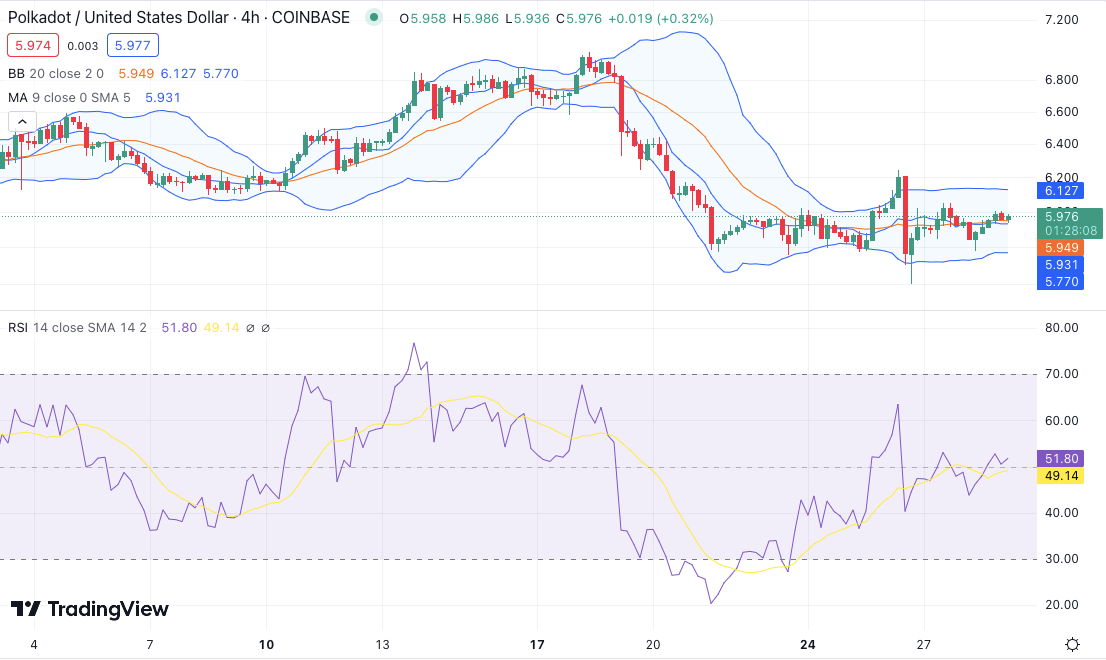Click the spread value 0.003
1106x660 pixels.
point(83,46)
